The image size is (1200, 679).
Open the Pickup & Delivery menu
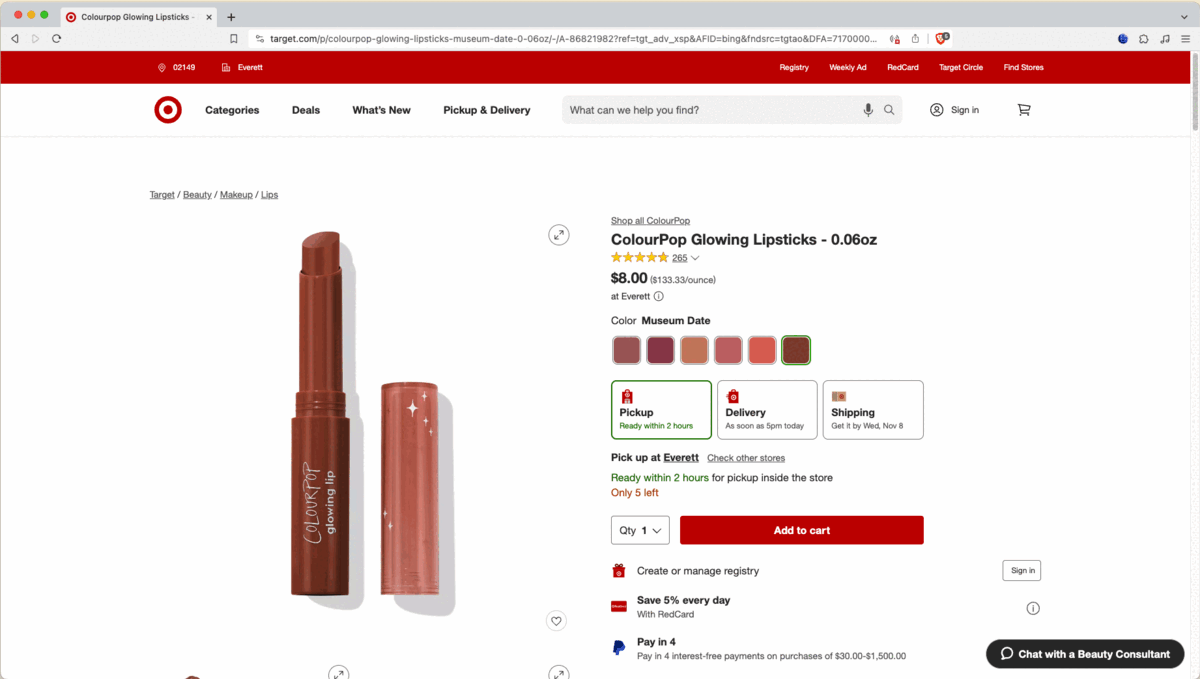(x=486, y=110)
